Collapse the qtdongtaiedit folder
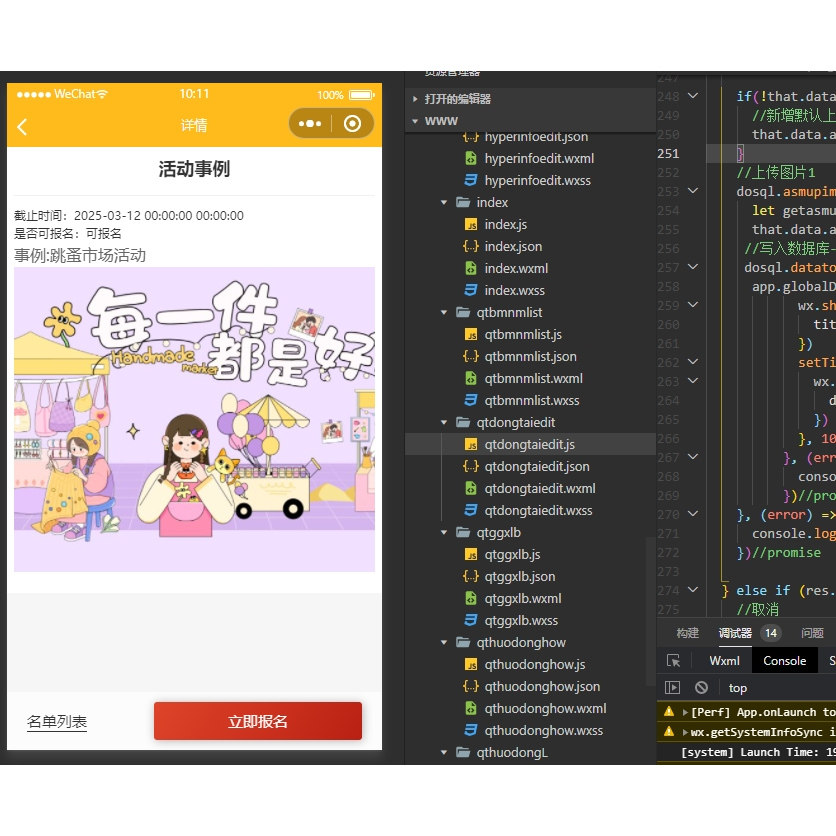 click(x=444, y=422)
